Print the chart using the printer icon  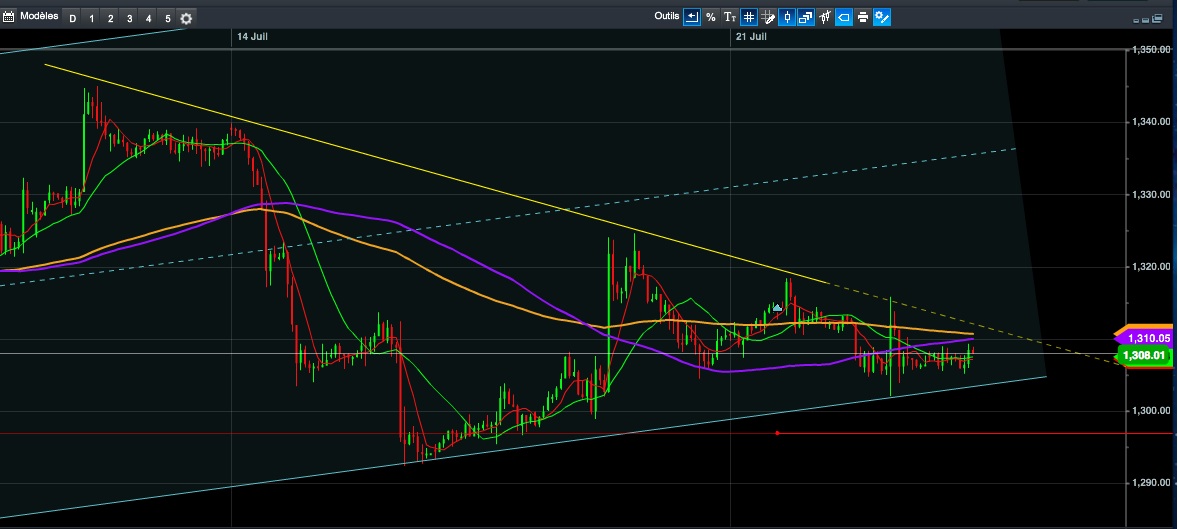point(862,17)
